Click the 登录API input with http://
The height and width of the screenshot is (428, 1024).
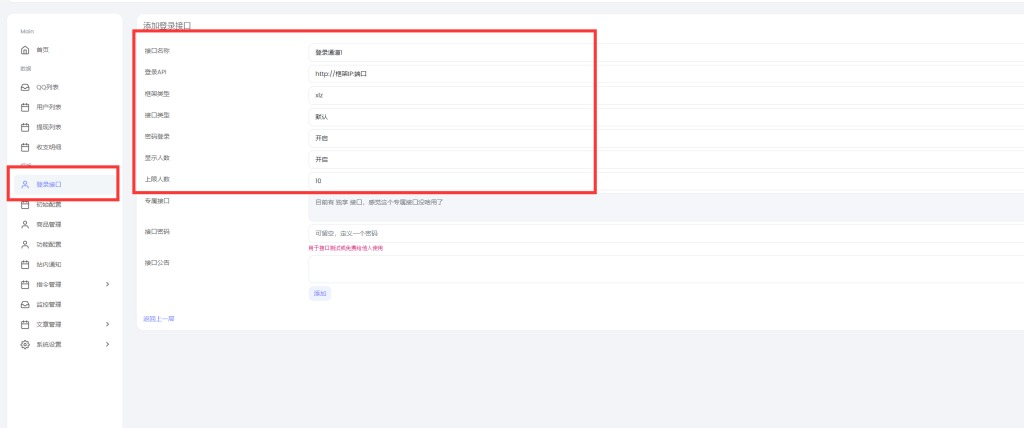666,74
